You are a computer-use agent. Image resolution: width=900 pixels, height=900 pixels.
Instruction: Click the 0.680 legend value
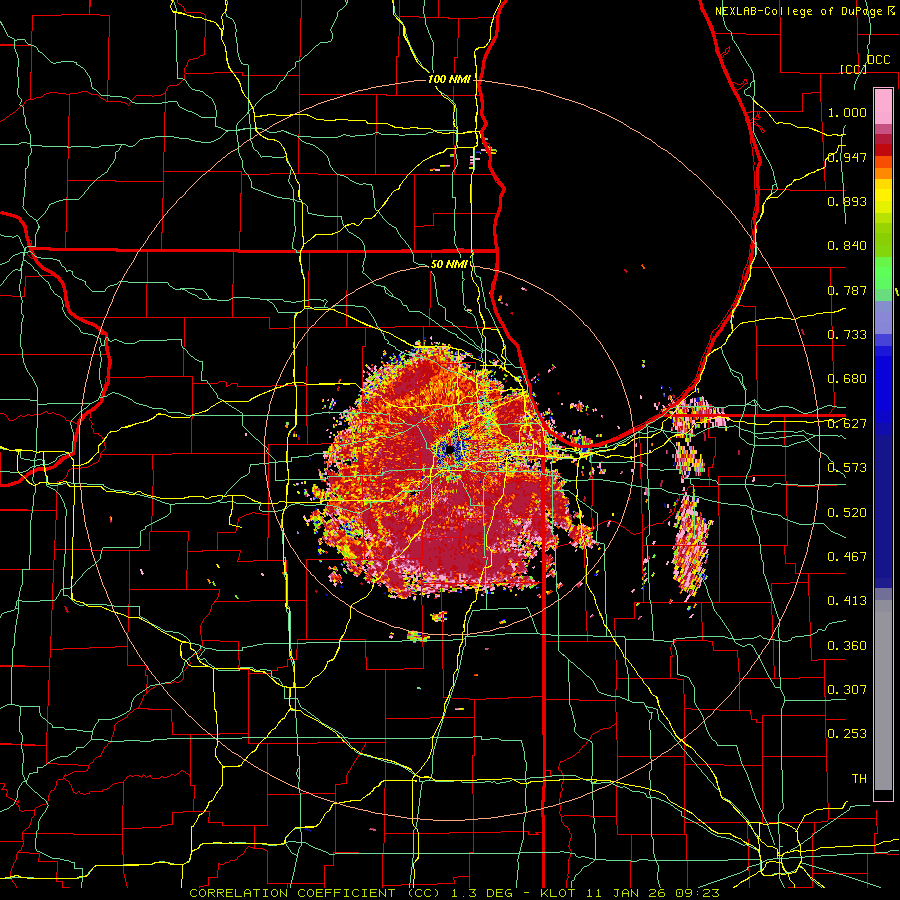pyautogui.click(x=847, y=379)
